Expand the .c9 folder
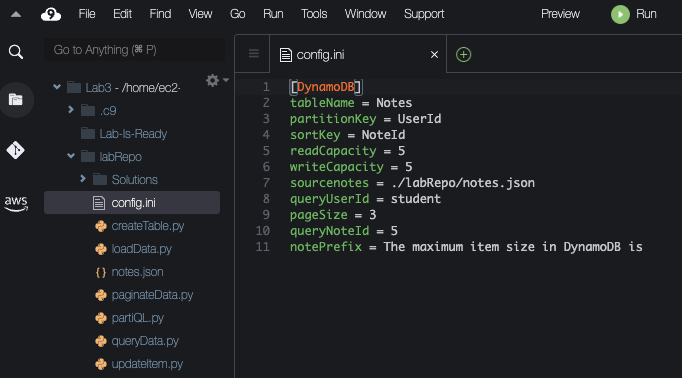 point(71,110)
